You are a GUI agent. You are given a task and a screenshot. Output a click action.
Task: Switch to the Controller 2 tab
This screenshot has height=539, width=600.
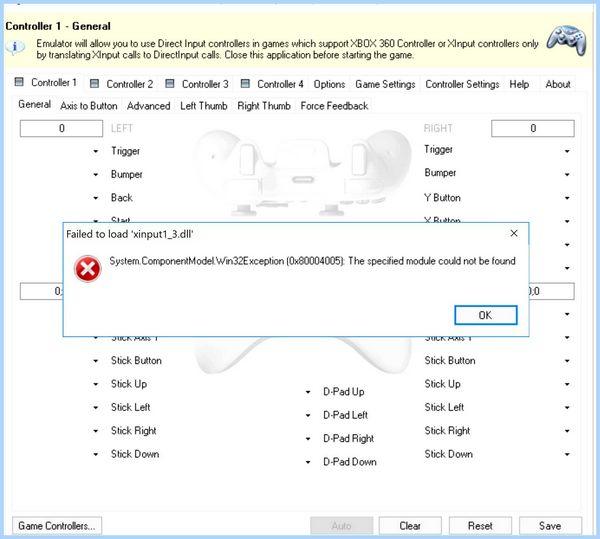pos(122,84)
